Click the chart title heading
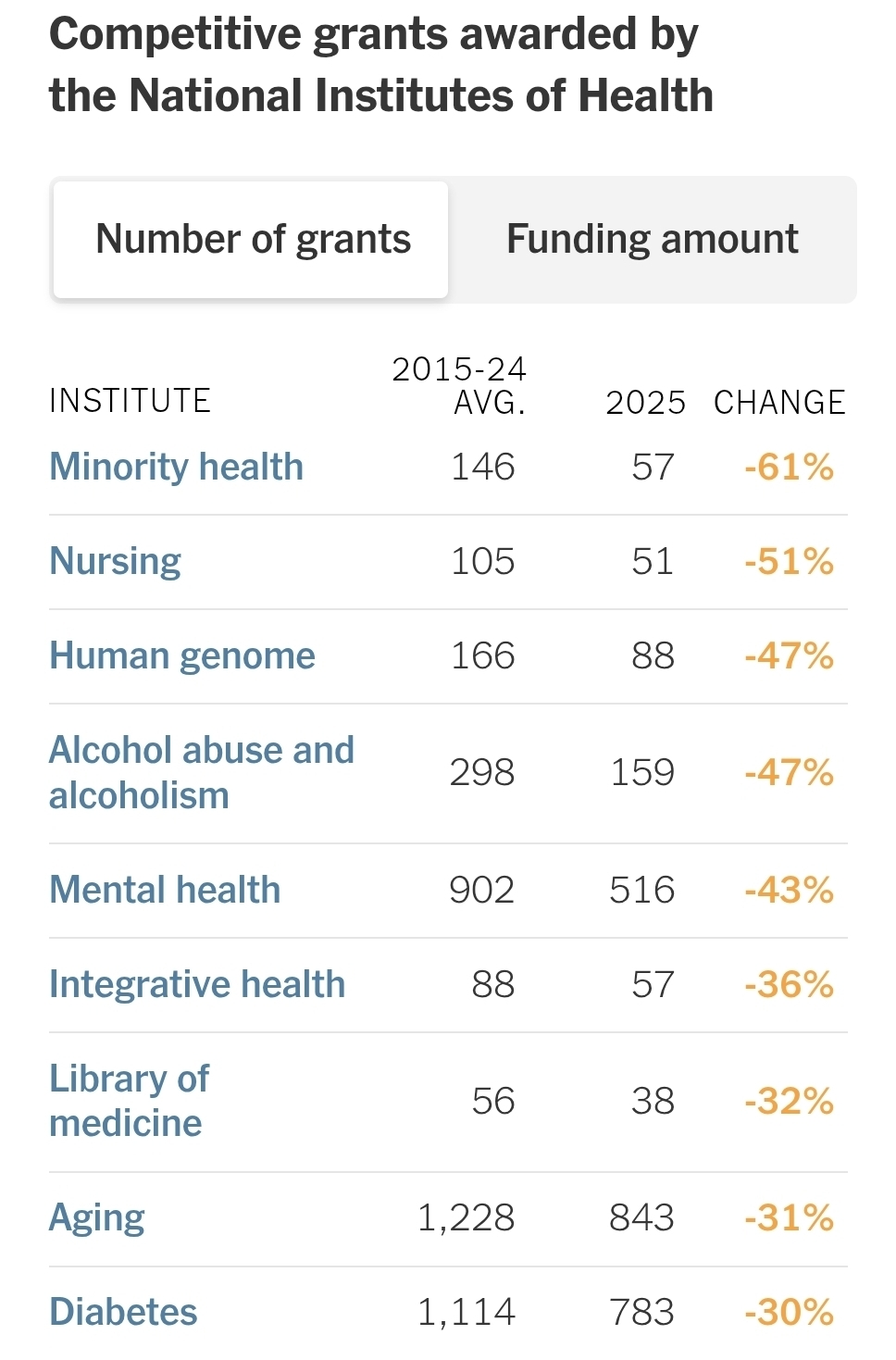Screen dimensions: 896x1360 click(380, 65)
